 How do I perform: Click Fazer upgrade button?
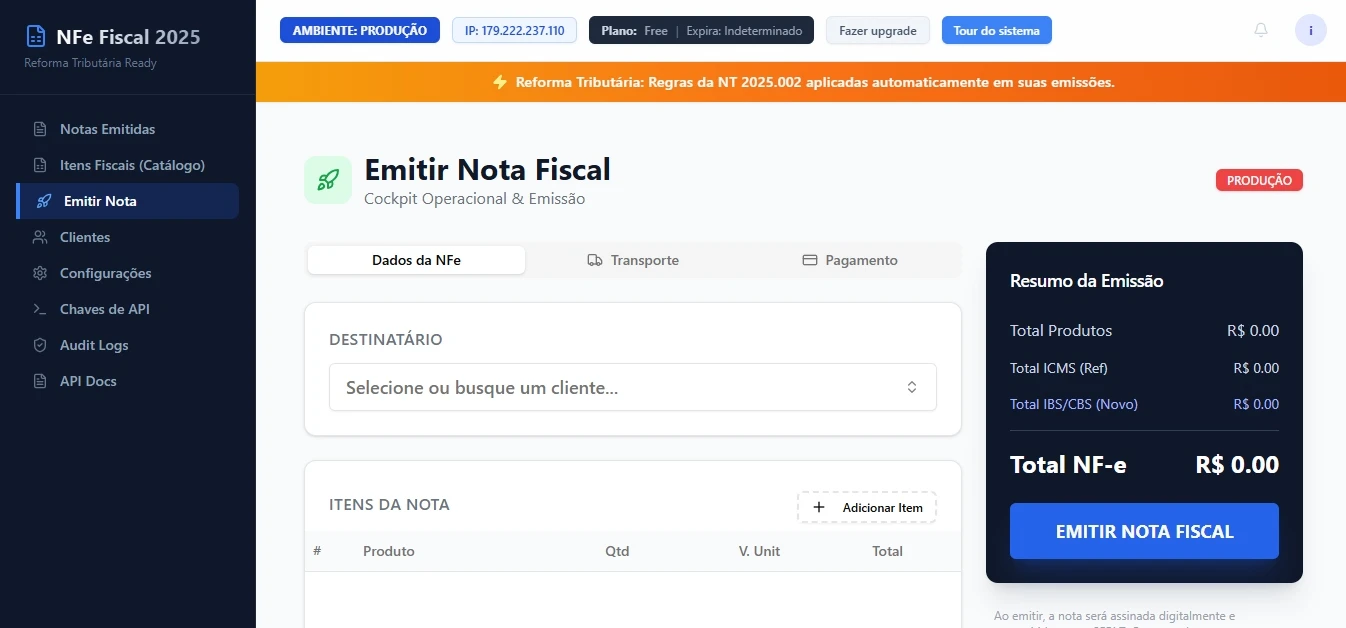pos(877,31)
